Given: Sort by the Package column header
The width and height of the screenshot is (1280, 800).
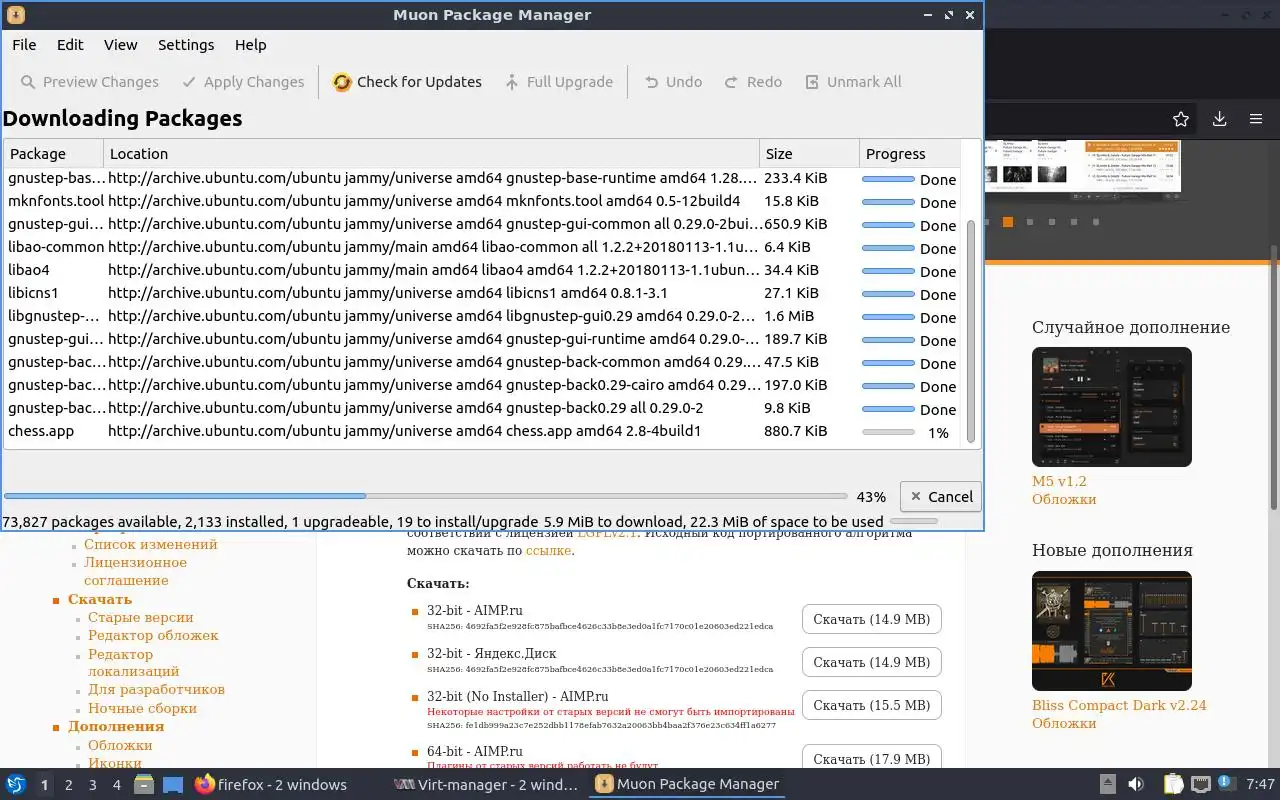Looking at the screenshot, I should click(53, 154).
